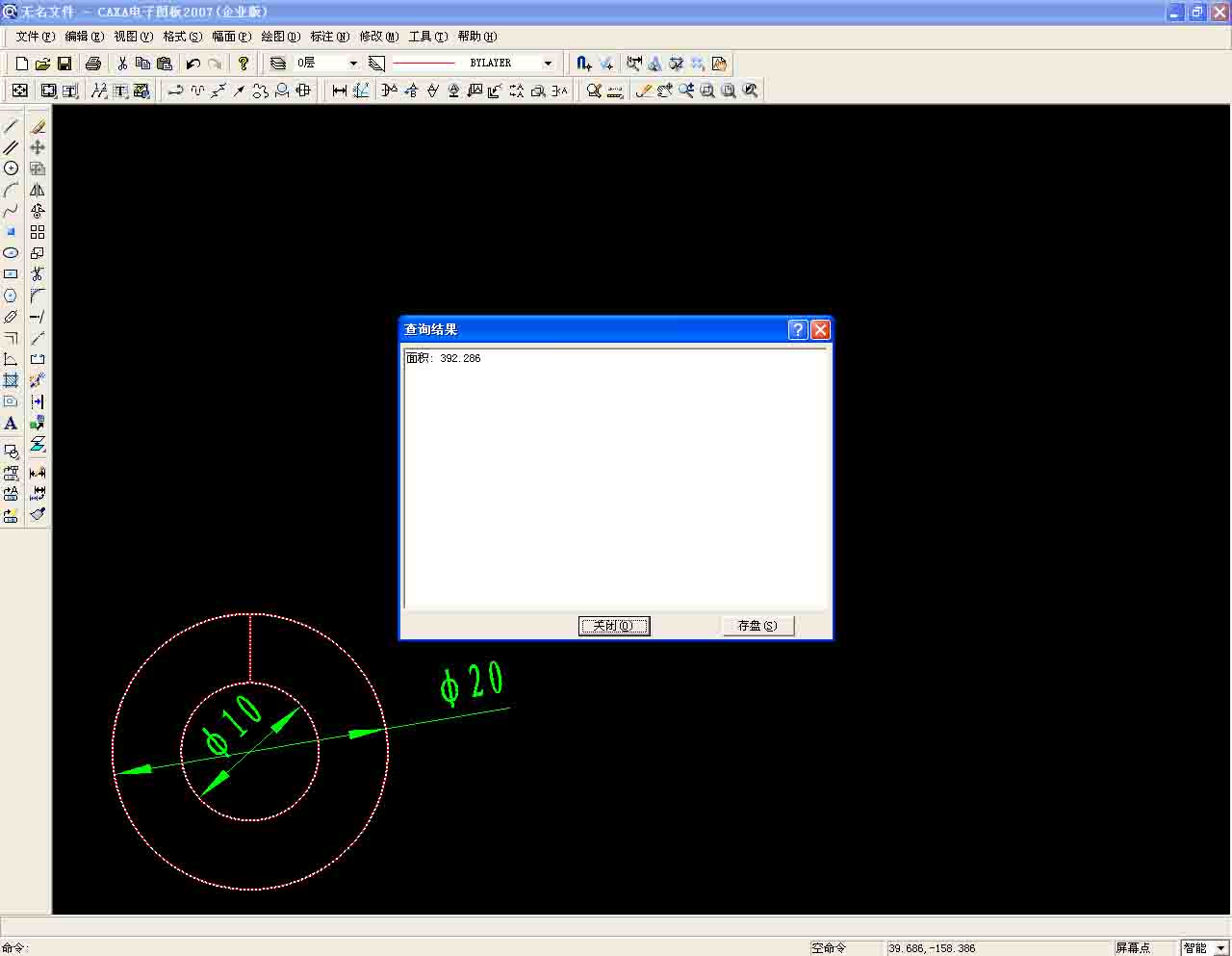Click the 空命令 status bar text

click(829, 948)
